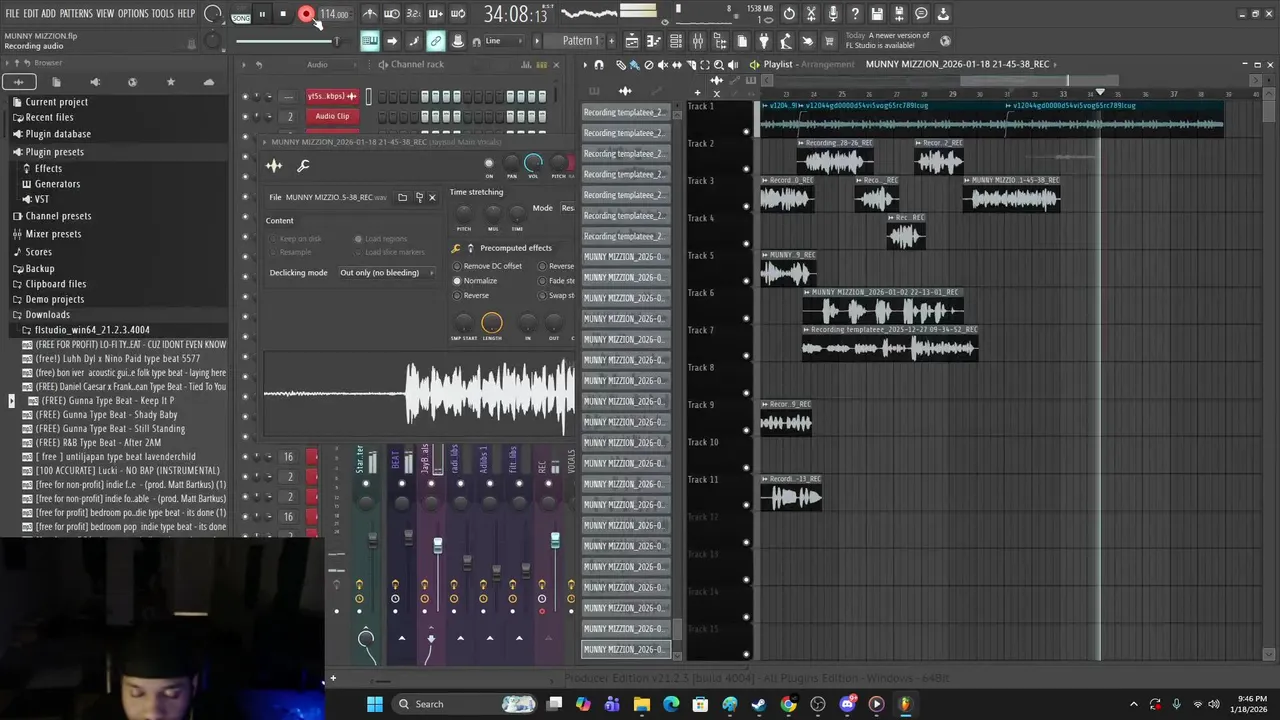This screenshot has height=720, width=1280.
Task: Open the OPTIONS menu
Action: pyautogui.click(x=133, y=14)
